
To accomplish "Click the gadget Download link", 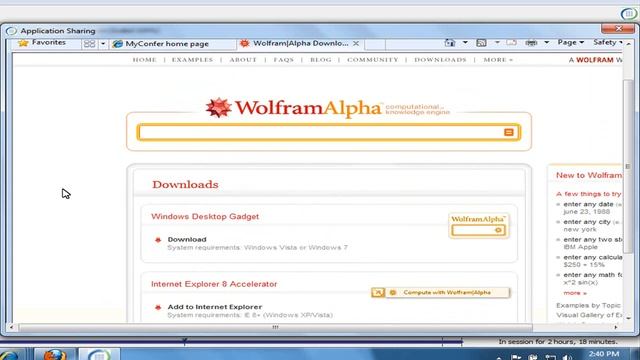I will tap(187, 240).
